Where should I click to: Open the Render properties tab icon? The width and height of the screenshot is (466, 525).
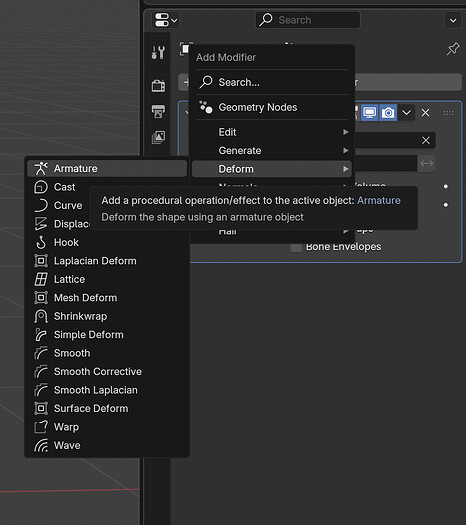click(x=158, y=86)
